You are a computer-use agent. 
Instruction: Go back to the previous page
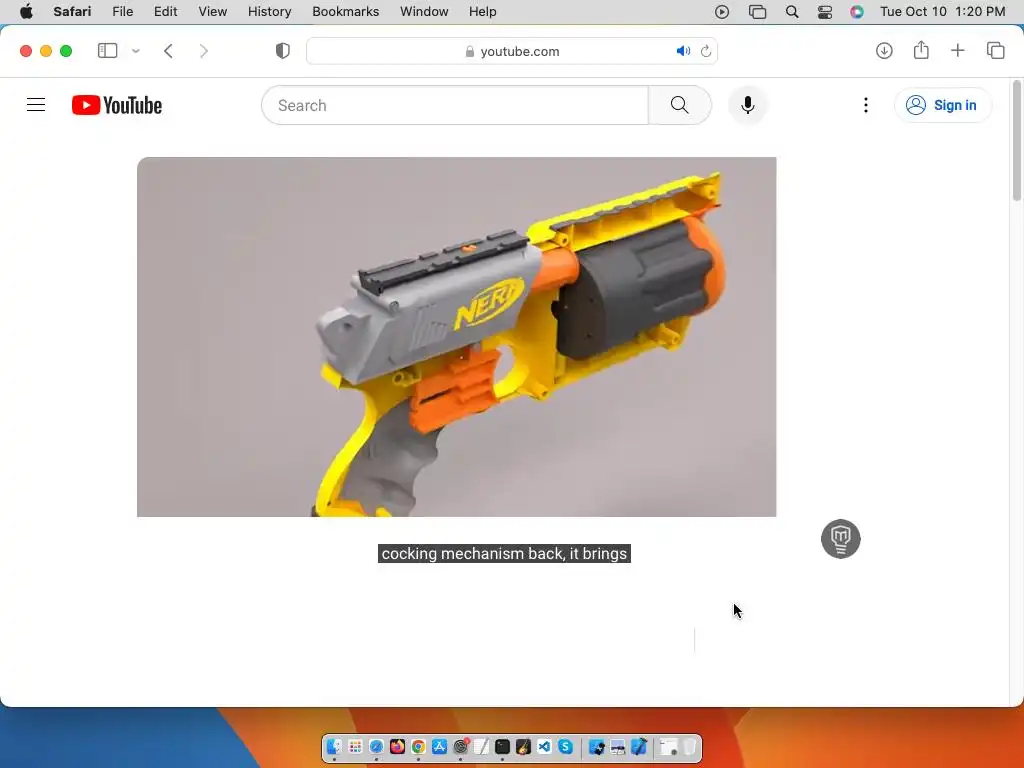click(x=168, y=51)
